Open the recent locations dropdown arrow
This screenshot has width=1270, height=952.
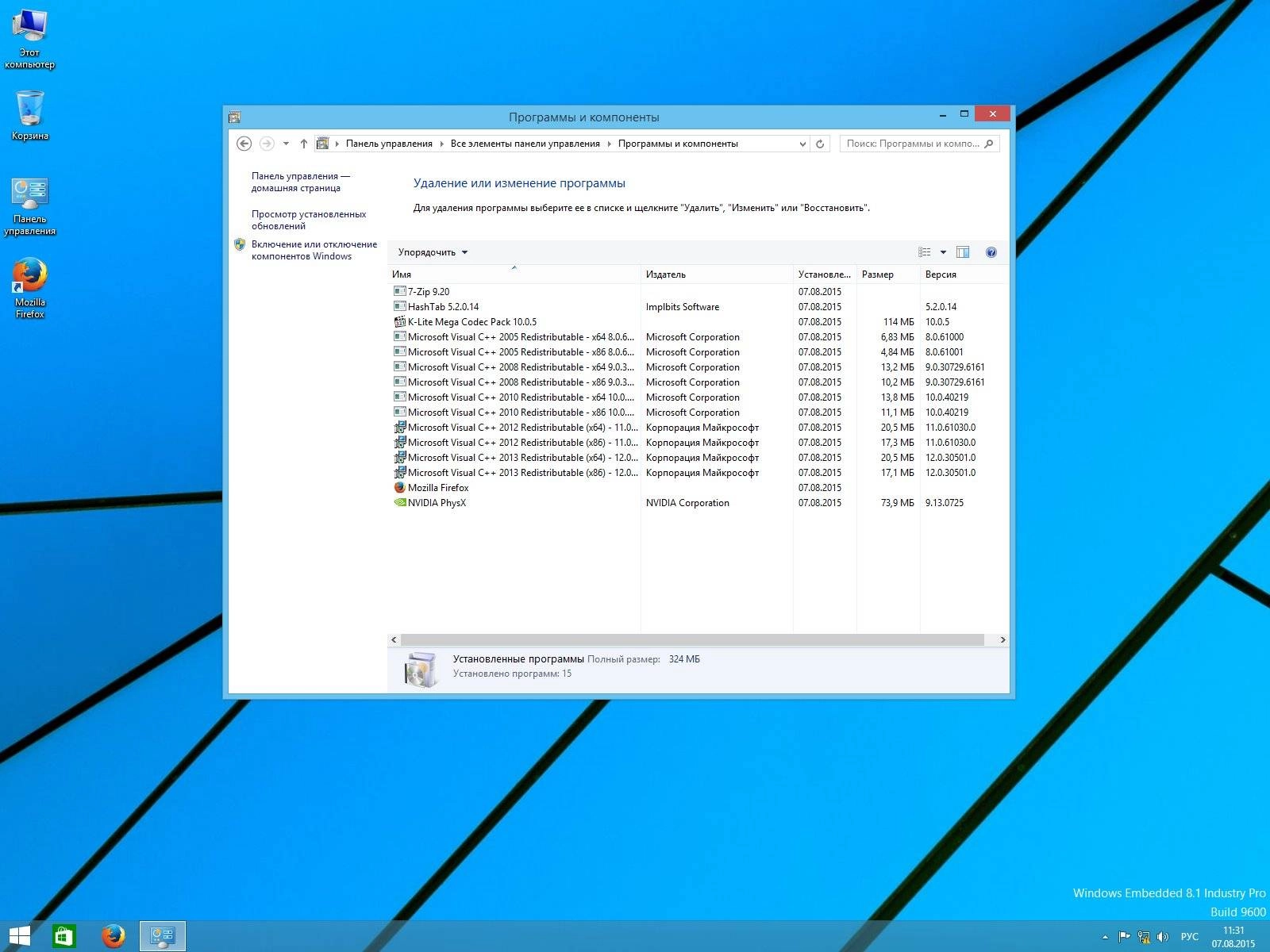coord(286,144)
